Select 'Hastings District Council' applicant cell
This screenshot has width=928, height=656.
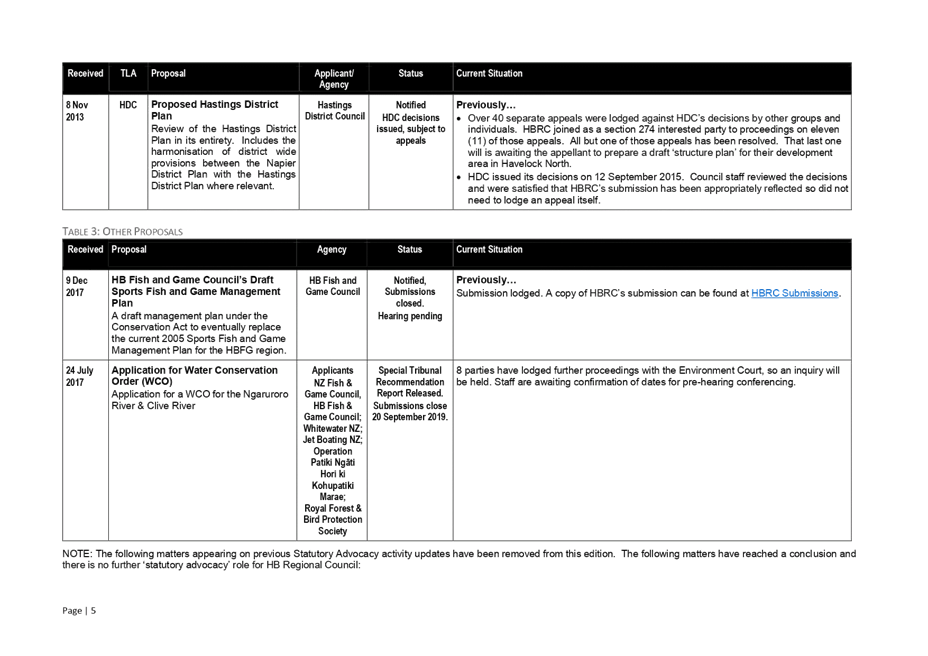coord(334,110)
